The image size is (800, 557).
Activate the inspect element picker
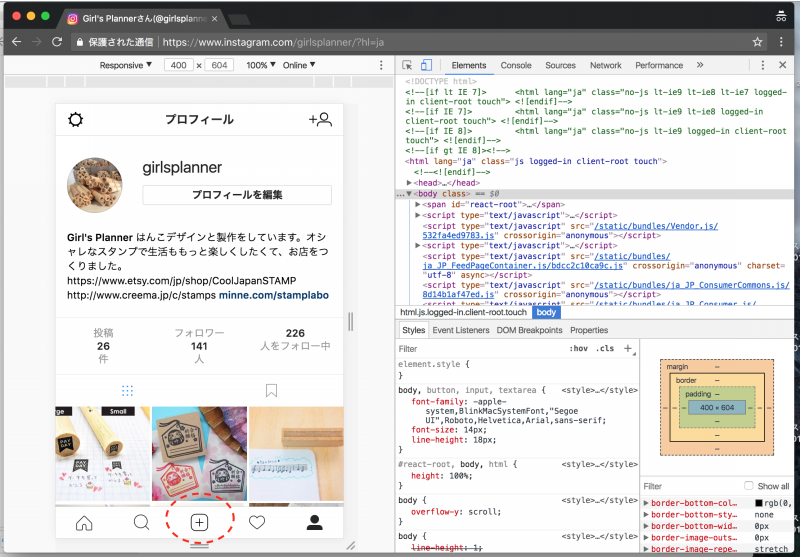click(407, 65)
